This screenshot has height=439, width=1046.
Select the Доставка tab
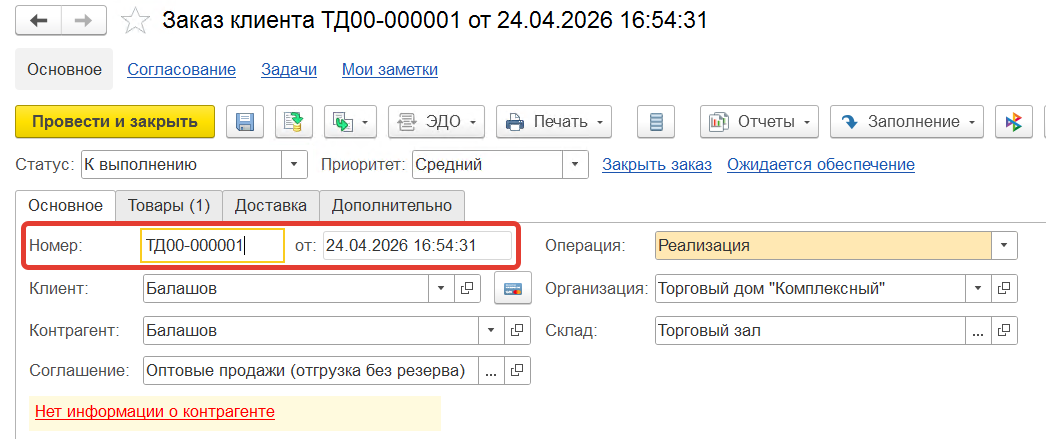pyautogui.click(x=271, y=205)
